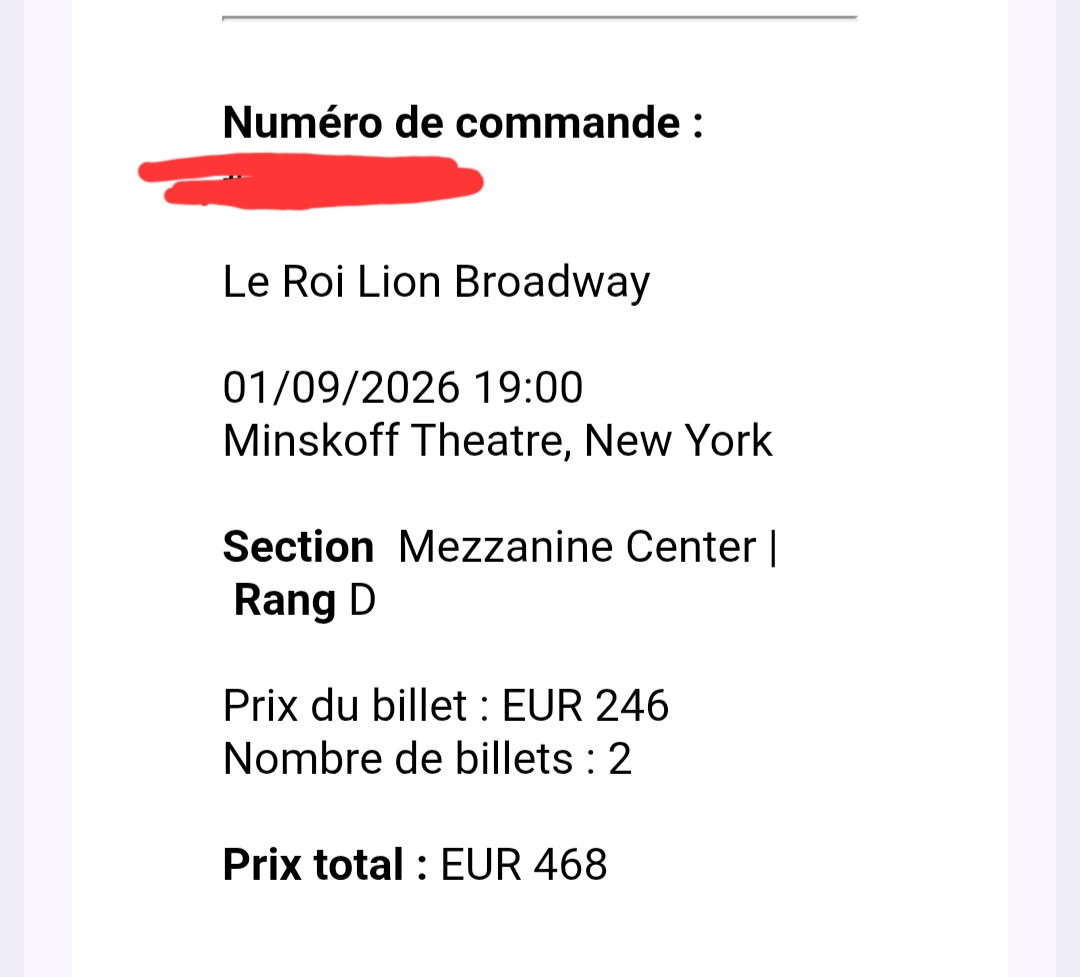Click the "Numéro de commande" heading
Screen dimensions: 1080x977
point(462,123)
